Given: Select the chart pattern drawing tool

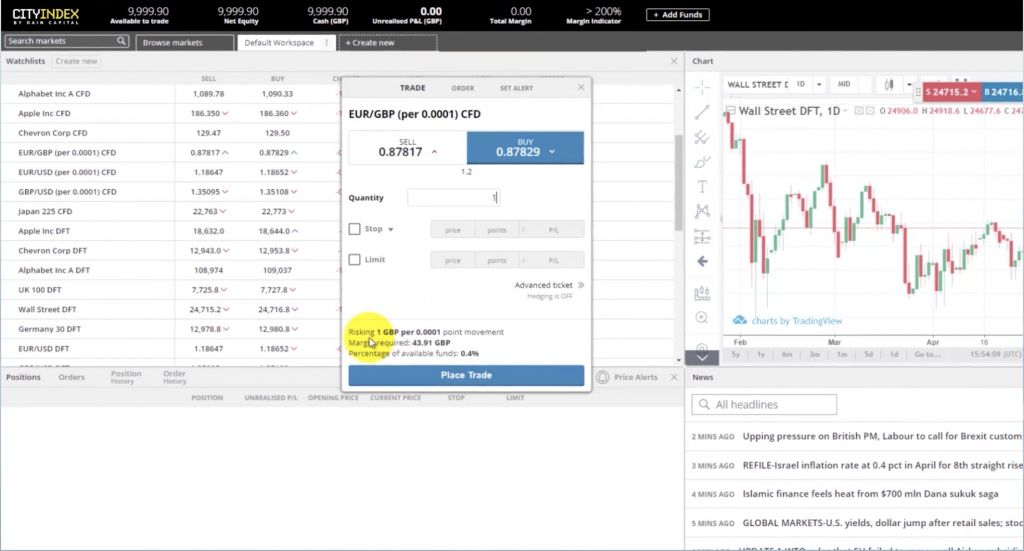Looking at the screenshot, I should coord(702,212).
